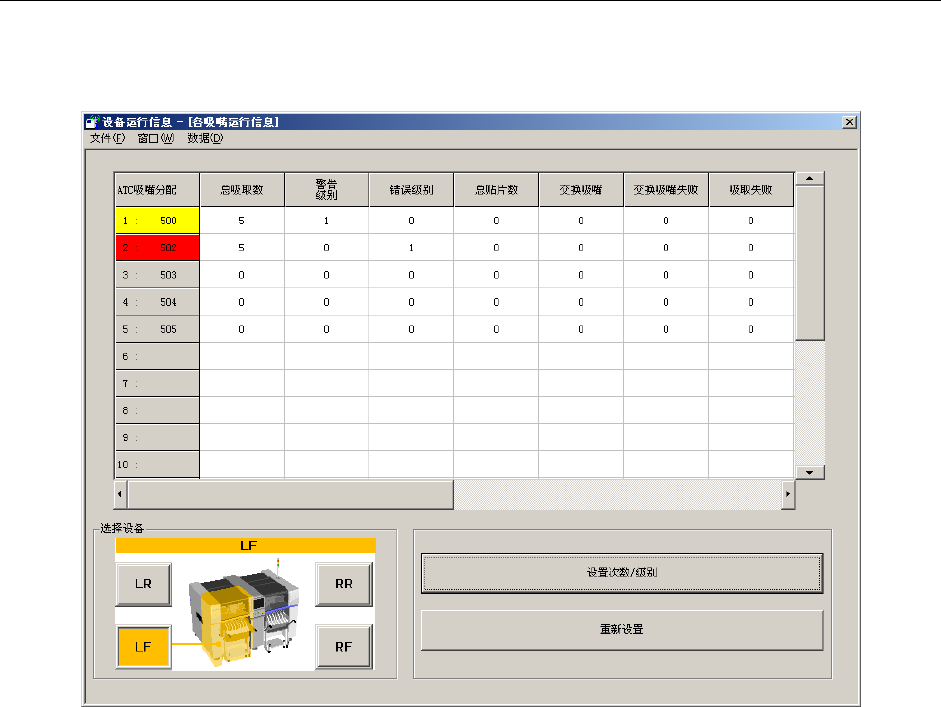Image resolution: width=941 pixels, height=707 pixels.
Task: Select empty nozzle row header 9
Action: (157, 438)
